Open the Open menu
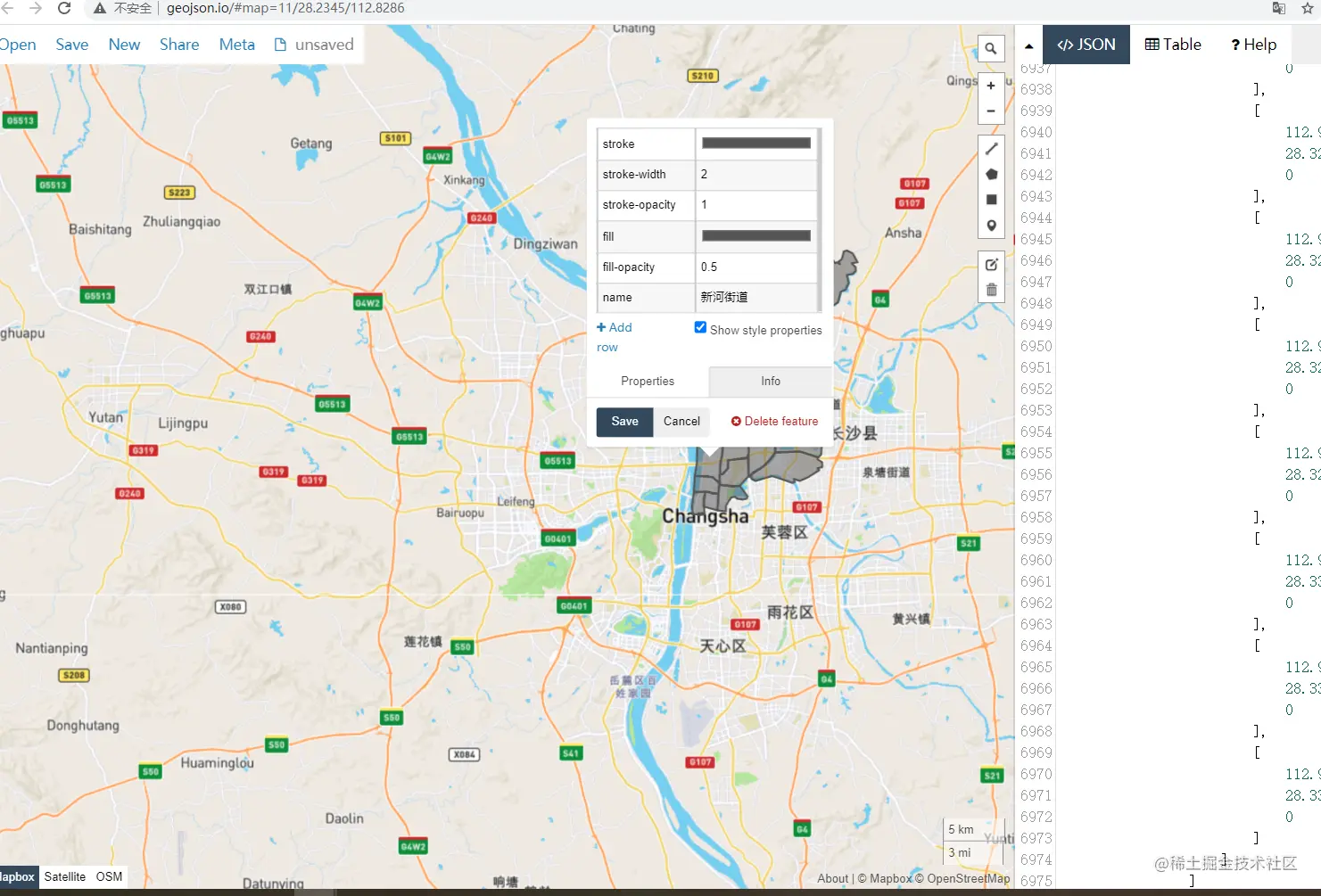The height and width of the screenshot is (896, 1321). [x=18, y=45]
